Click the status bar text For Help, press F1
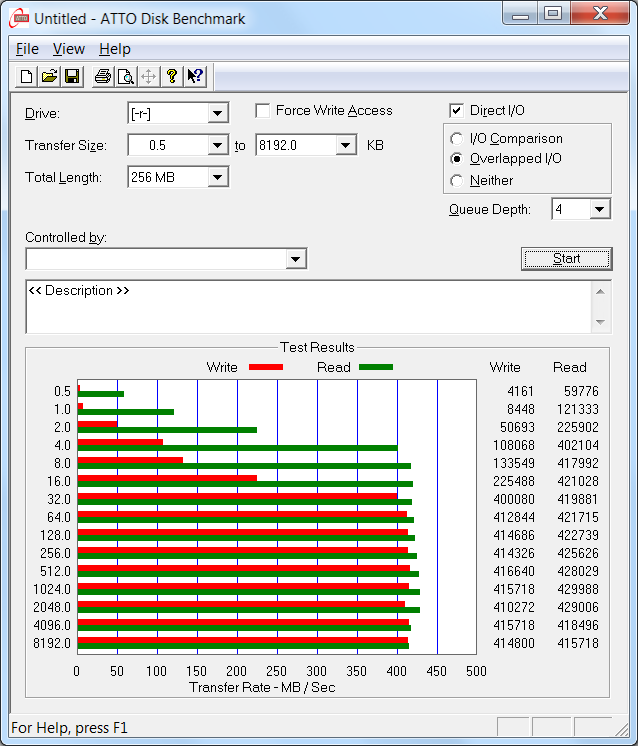Image resolution: width=638 pixels, height=746 pixels. [69, 728]
